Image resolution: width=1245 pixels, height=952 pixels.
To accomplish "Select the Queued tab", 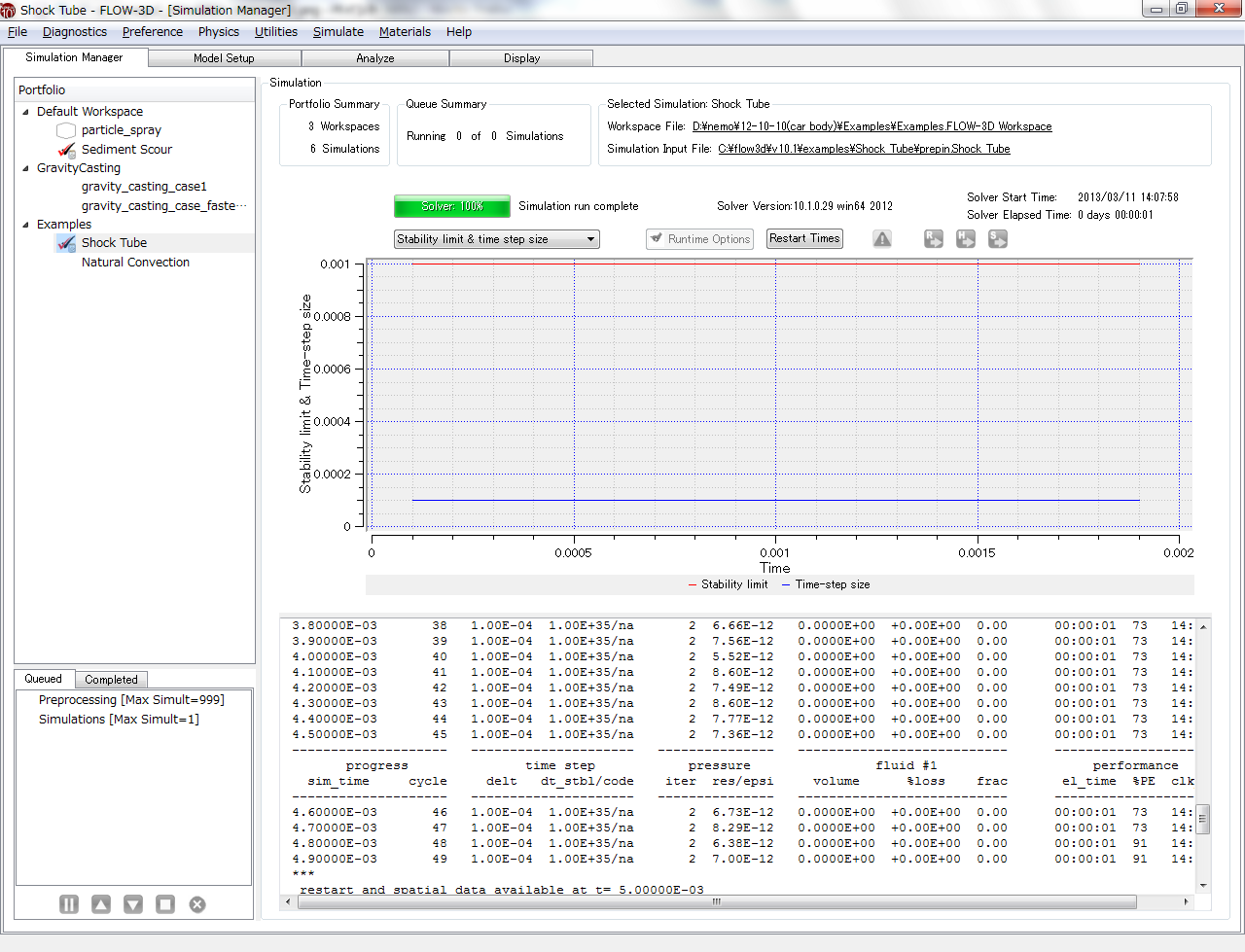I will 44,679.
